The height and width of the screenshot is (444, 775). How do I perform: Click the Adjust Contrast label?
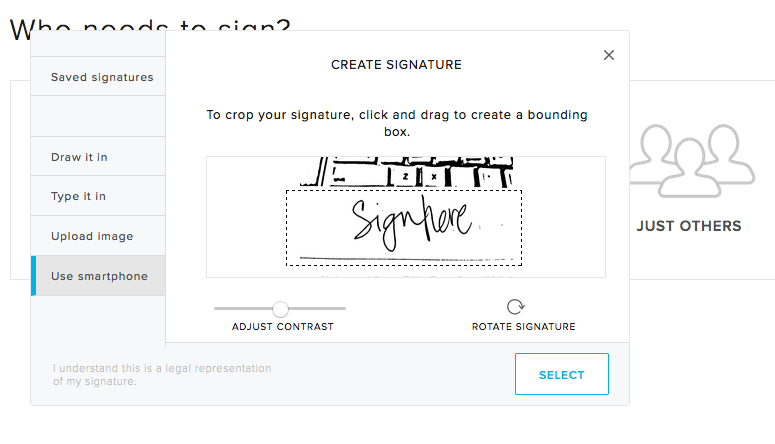(x=282, y=327)
